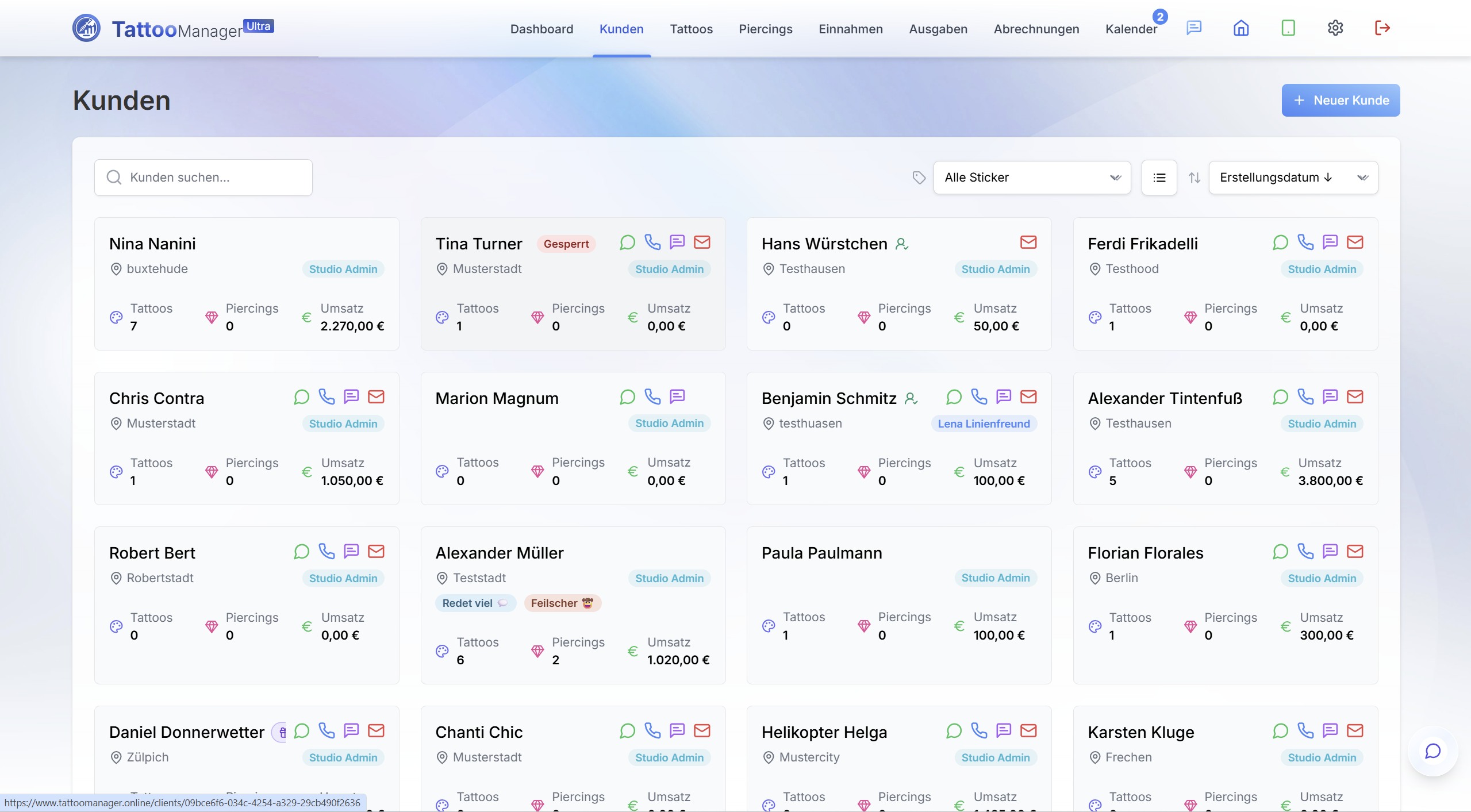Open WhatsApp chat for Tina Turner
1471x812 pixels.
627,242
